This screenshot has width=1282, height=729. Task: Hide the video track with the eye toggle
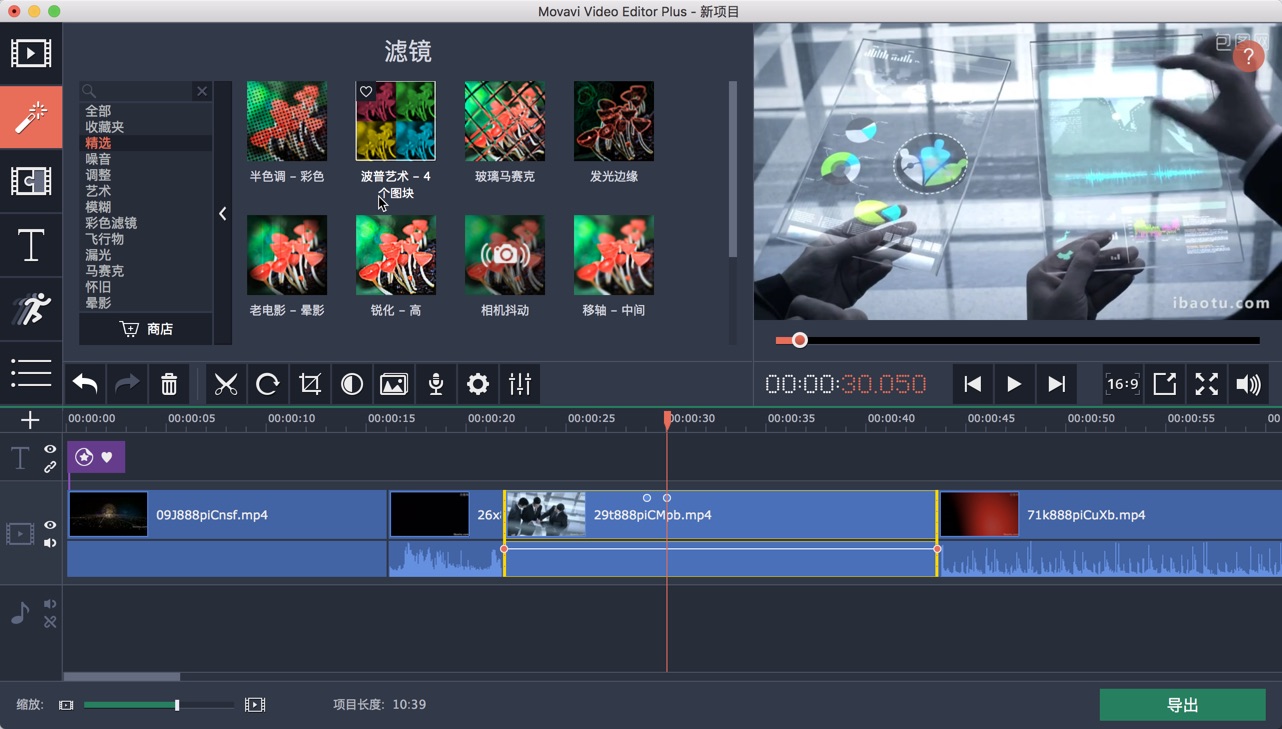[x=49, y=524]
